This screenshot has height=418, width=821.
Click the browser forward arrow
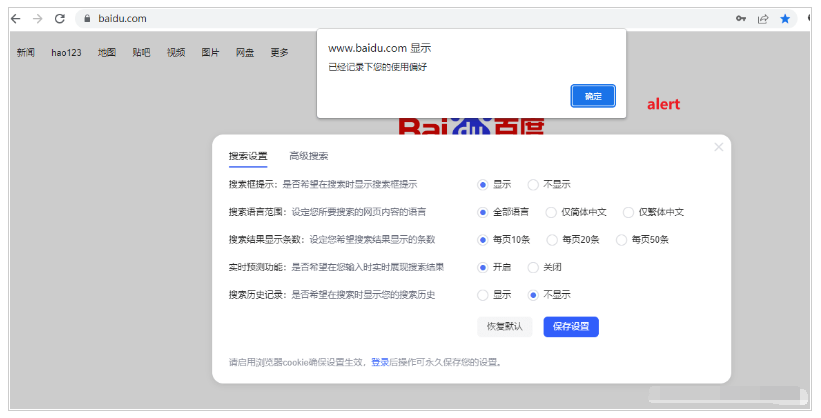(x=38, y=19)
